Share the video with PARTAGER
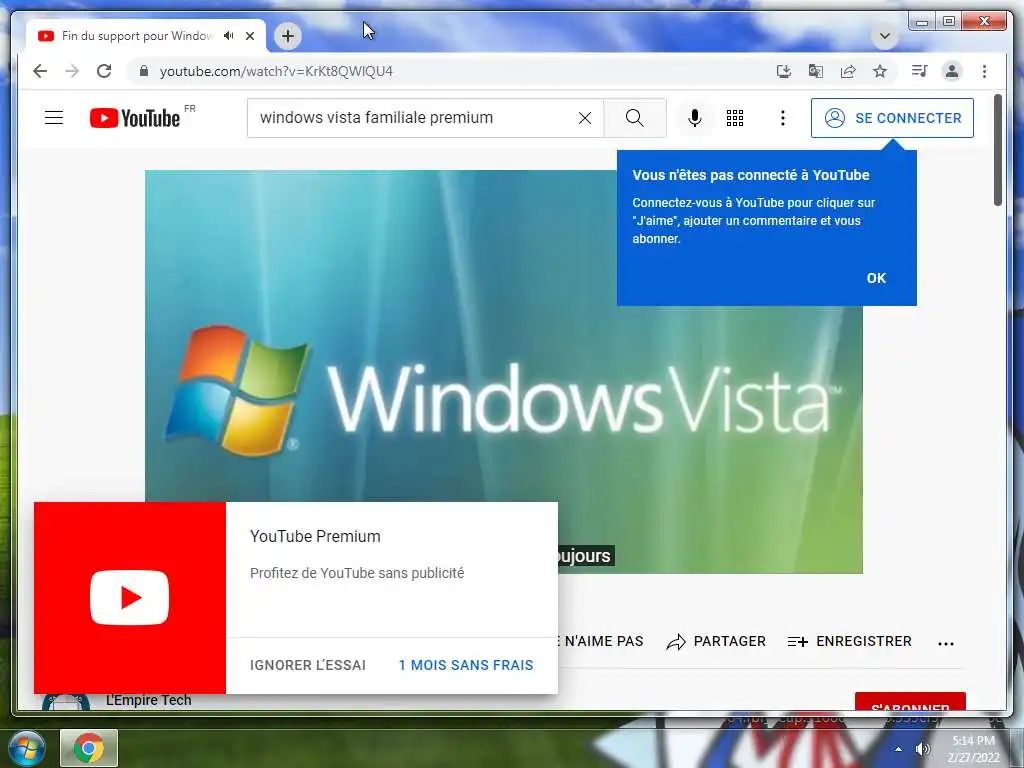The height and width of the screenshot is (768, 1024). (x=716, y=641)
